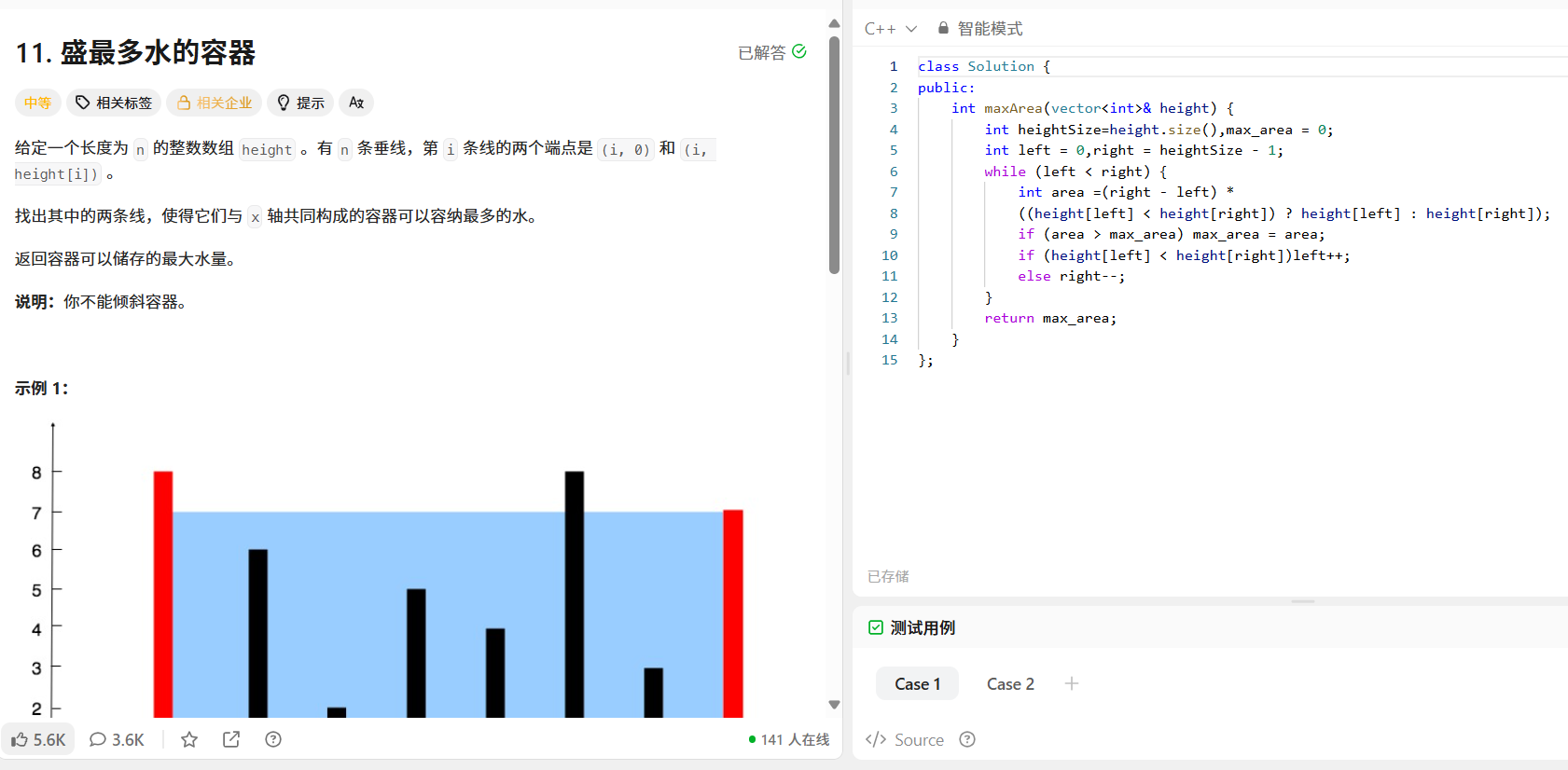Toggle the translate Aa language button
Screen dimensions: 1568x770
pos(356,103)
